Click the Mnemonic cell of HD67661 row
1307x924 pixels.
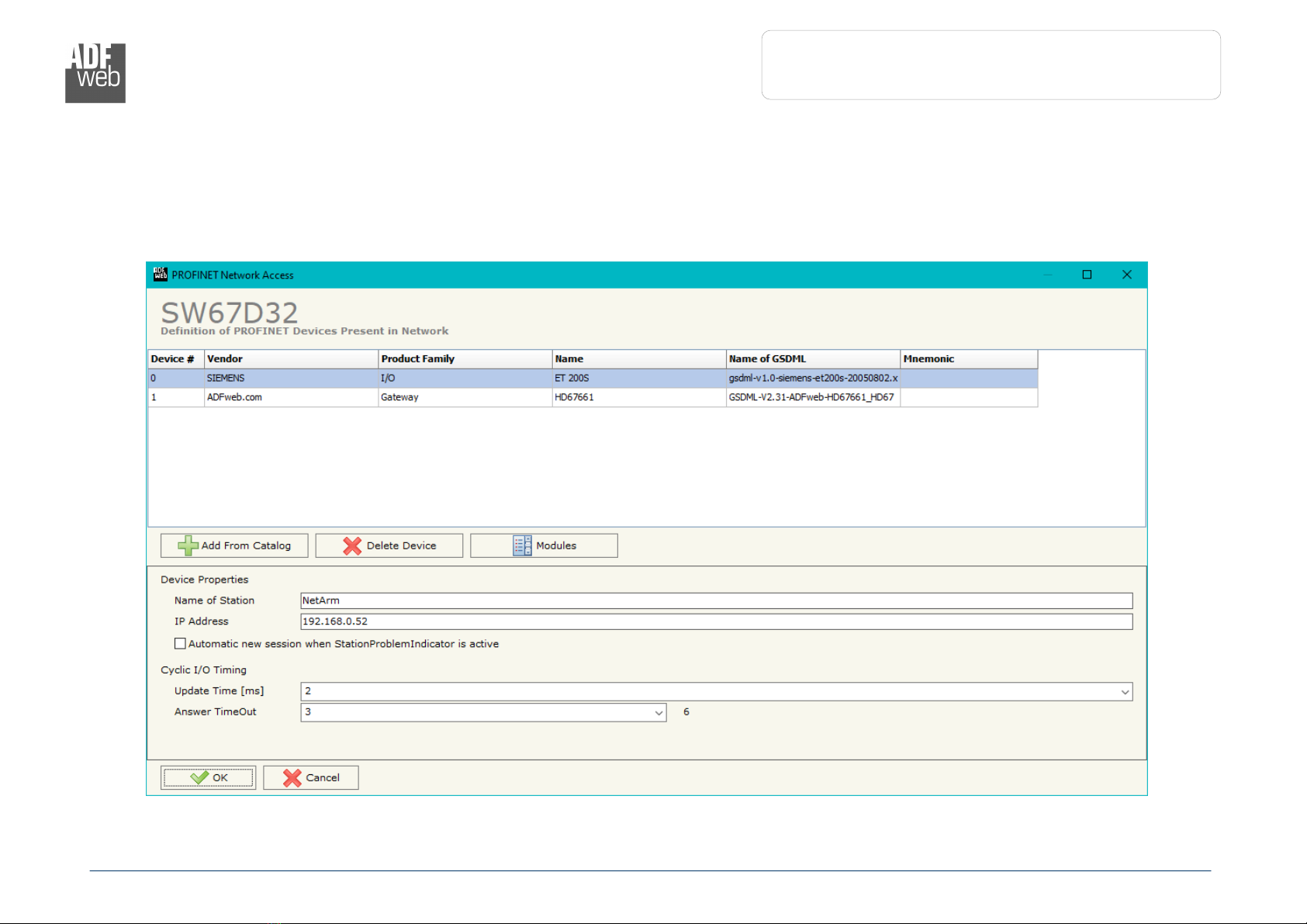(969, 397)
